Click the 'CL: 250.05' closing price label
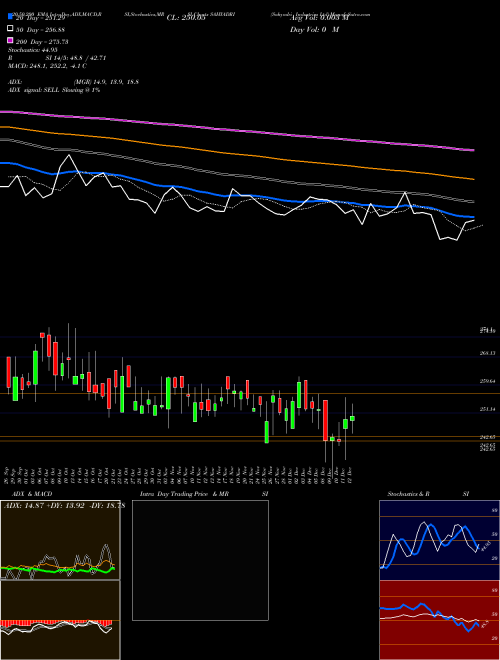This screenshot has width=500, height=660. (186, 18)
